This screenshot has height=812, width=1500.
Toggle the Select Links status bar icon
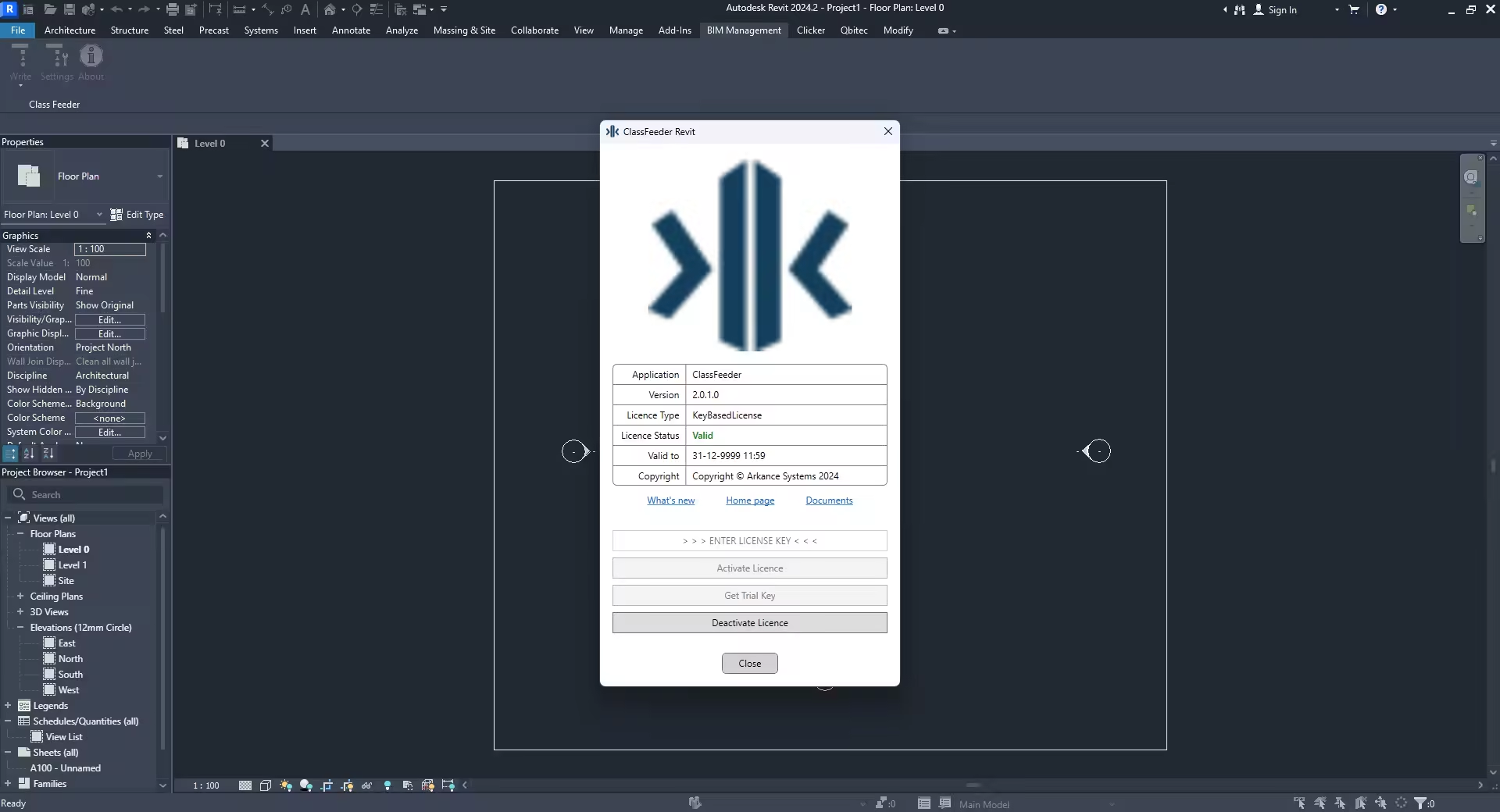pyautogui.click(x=1299, y=803)
